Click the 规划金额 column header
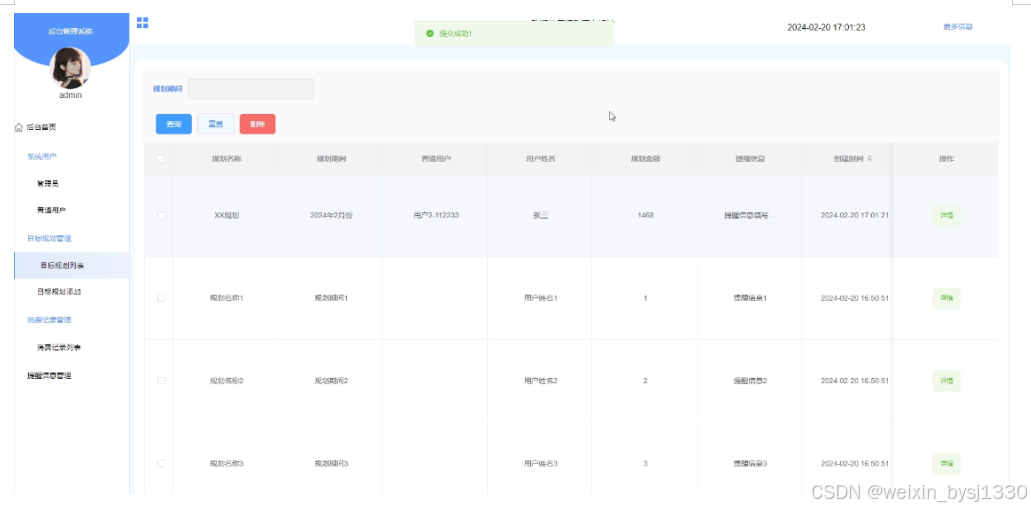The image size is (1031, 510). click(x=645, y=159)
